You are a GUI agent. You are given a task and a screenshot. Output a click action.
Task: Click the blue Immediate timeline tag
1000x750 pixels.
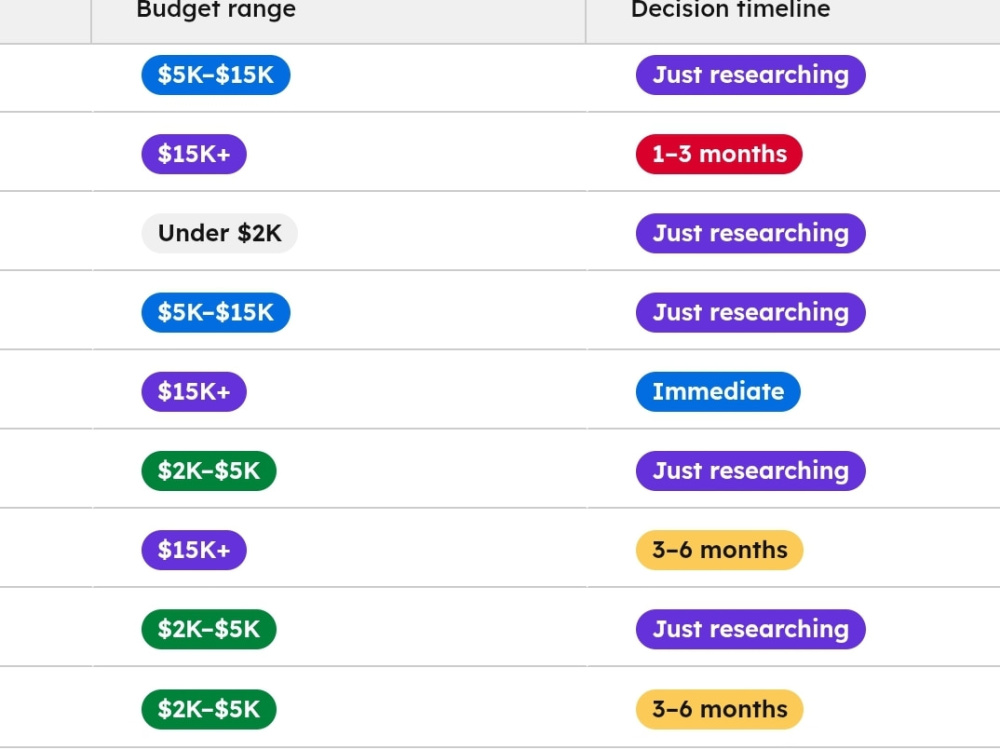[x=718, y=392]
